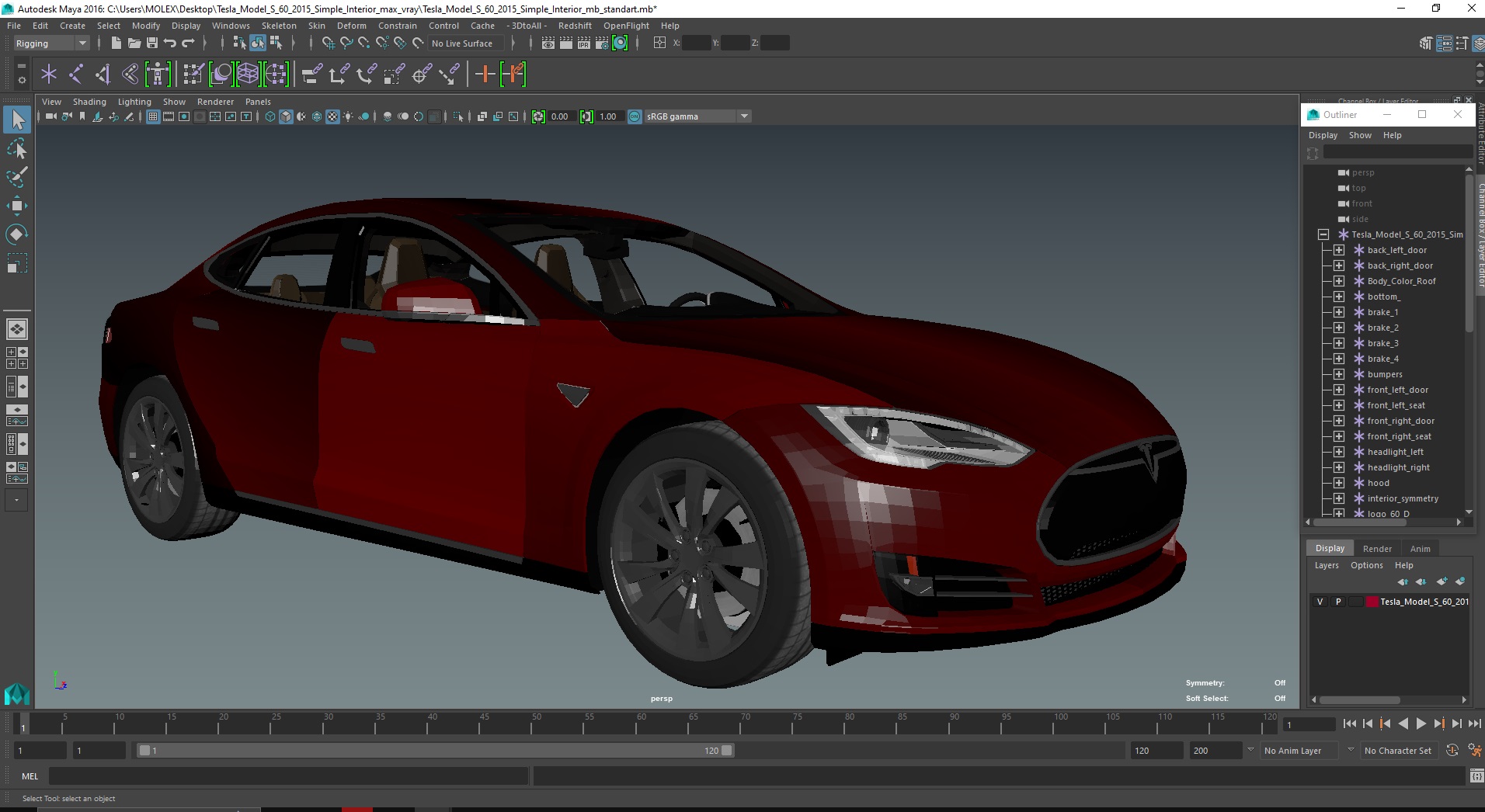1485x812 pixels.
Task: Expand headlight_left node in Outliner
Action: pos(1339,452)
